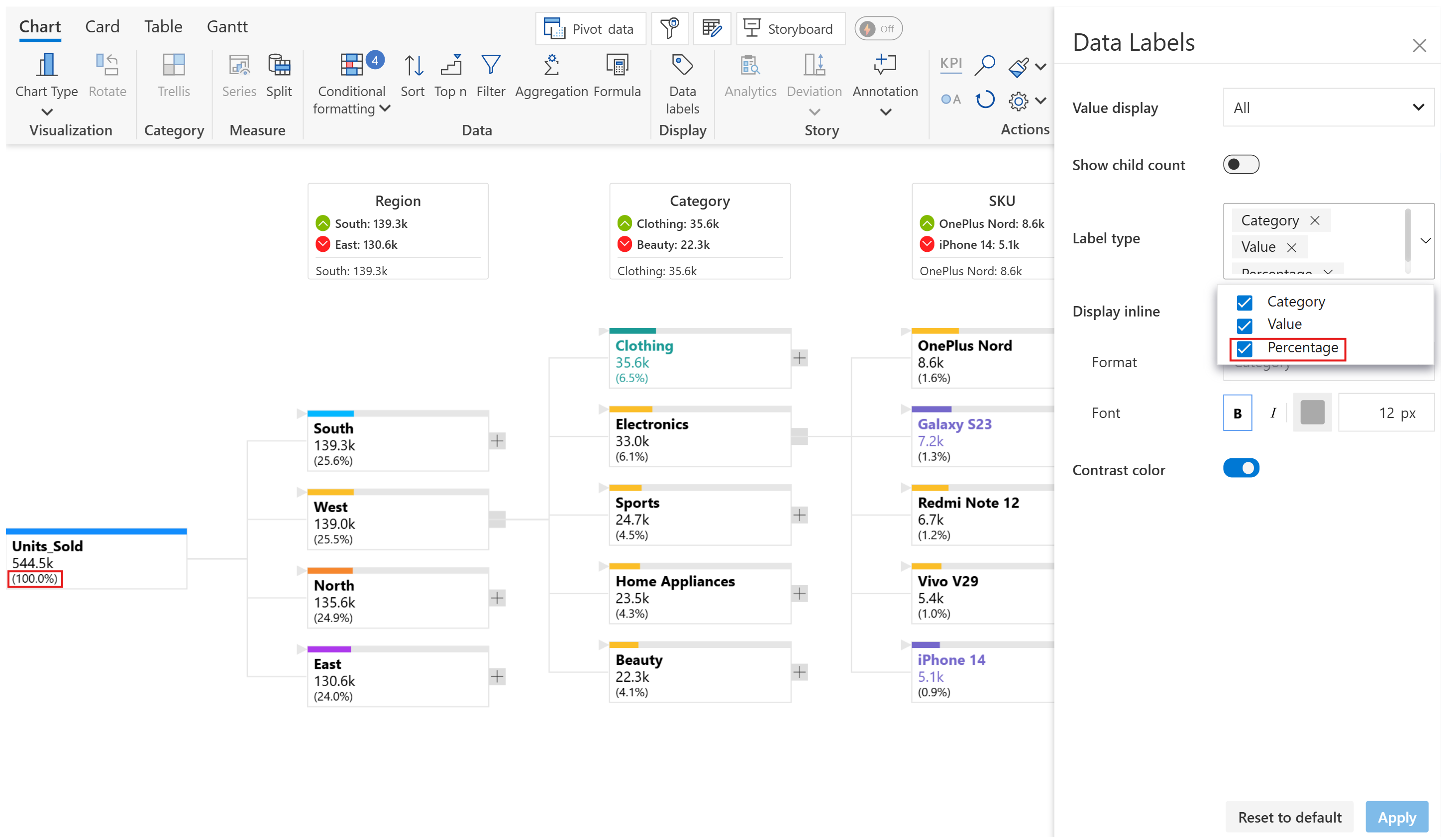Click the Apply button
The height and width of the screenshot is (837, 1456).
pyautogui.click(x=1396, y=817)
